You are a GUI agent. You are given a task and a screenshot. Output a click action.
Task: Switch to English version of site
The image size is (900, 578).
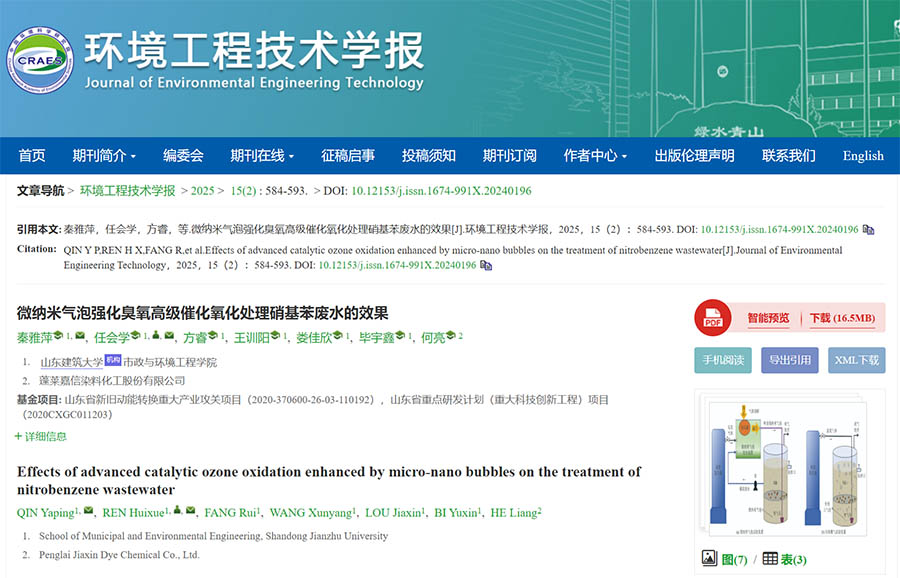point(862,156)
